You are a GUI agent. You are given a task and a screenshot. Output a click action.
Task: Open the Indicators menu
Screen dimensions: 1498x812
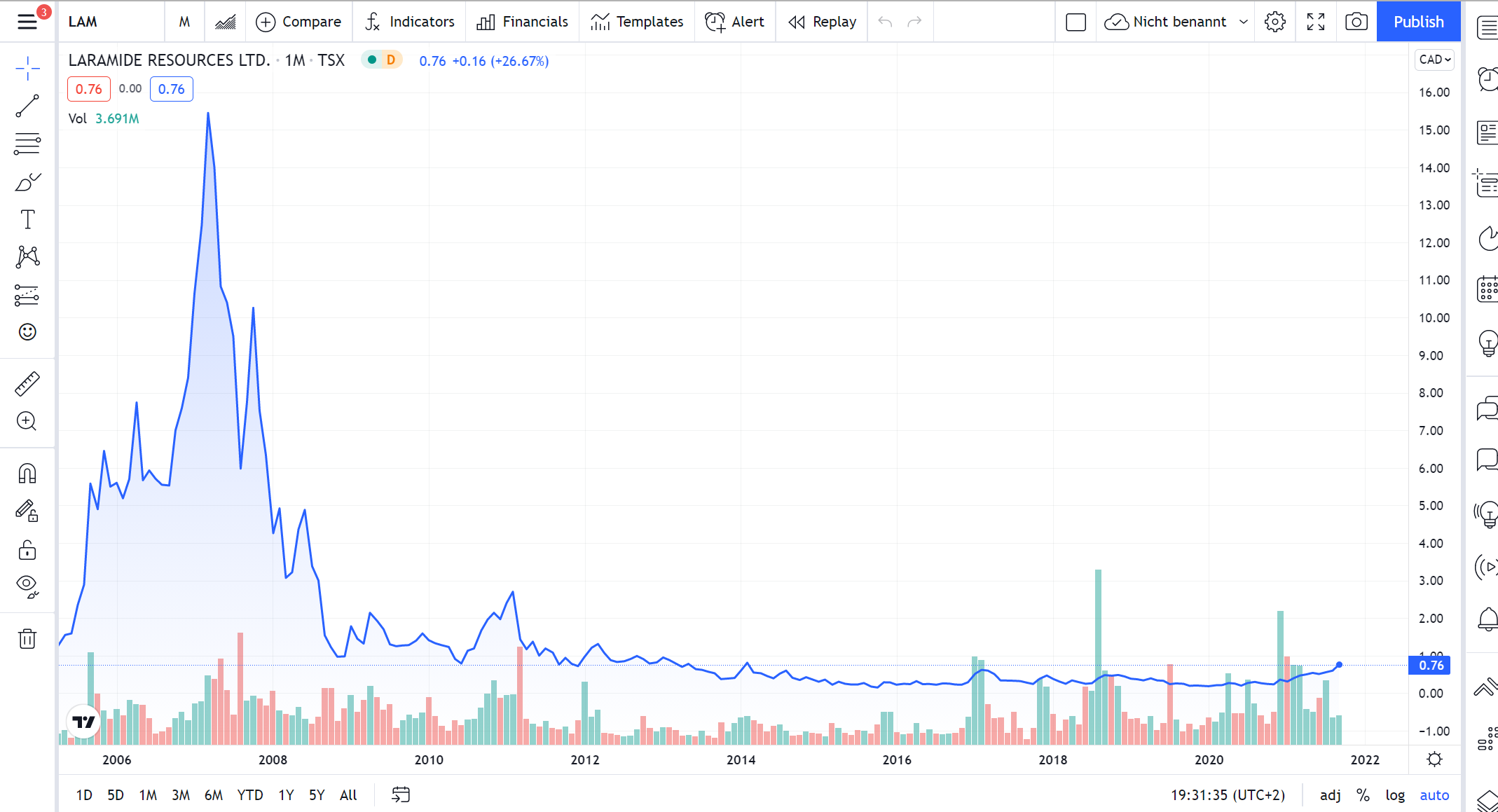(x=410, y=22)
